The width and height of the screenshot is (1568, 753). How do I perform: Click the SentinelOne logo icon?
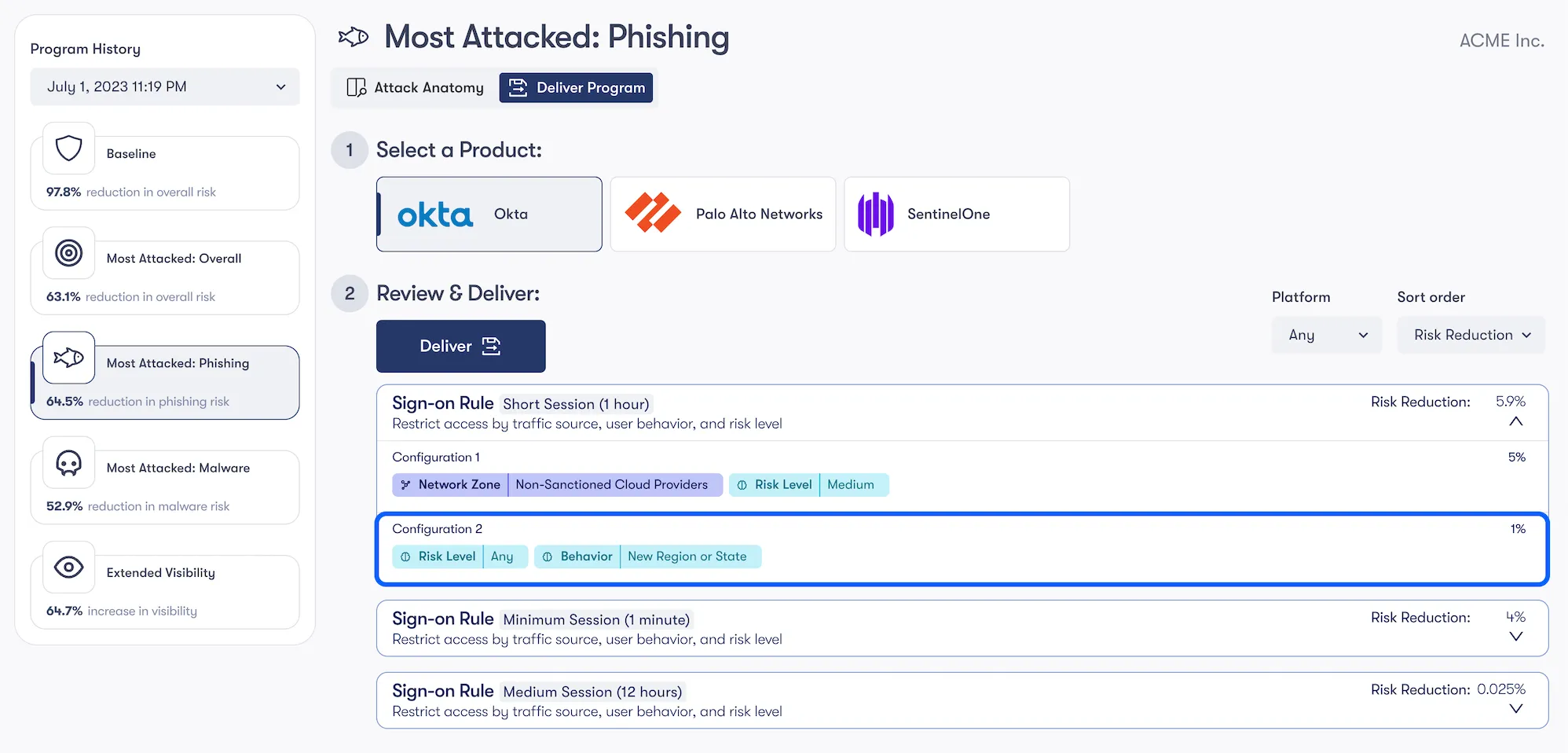(877, 214)
